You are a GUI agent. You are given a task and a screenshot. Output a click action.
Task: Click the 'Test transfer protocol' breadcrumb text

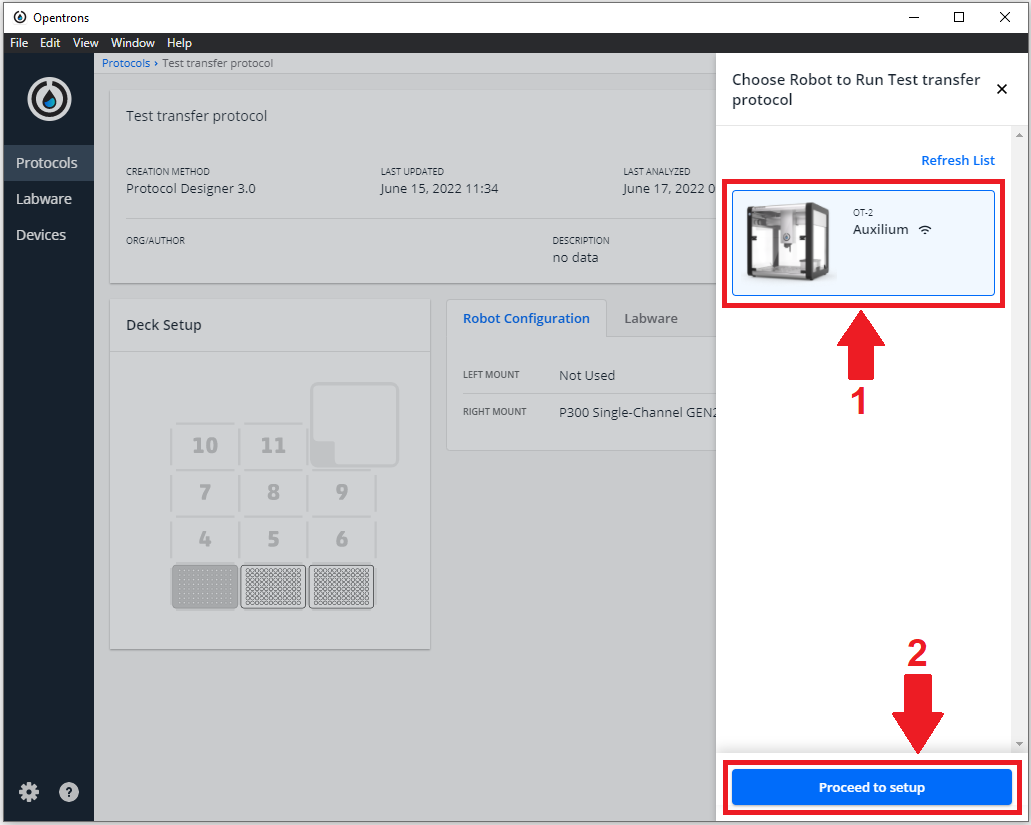218,63
